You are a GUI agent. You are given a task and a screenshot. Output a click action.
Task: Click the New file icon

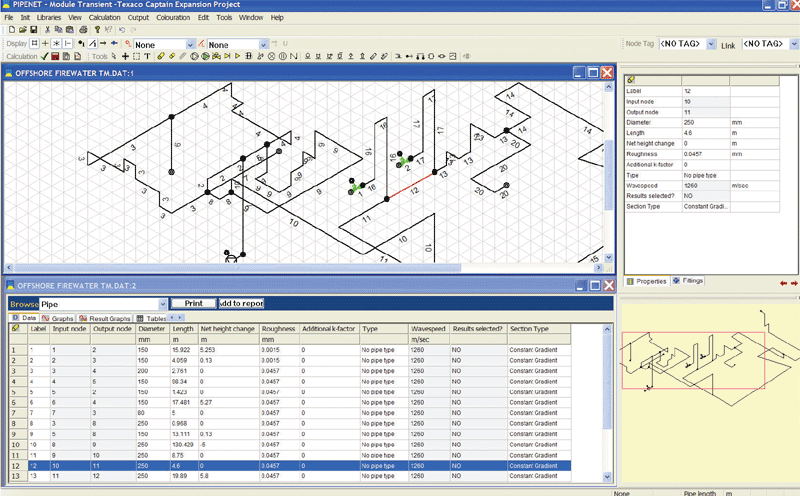(x=12, y=30)
